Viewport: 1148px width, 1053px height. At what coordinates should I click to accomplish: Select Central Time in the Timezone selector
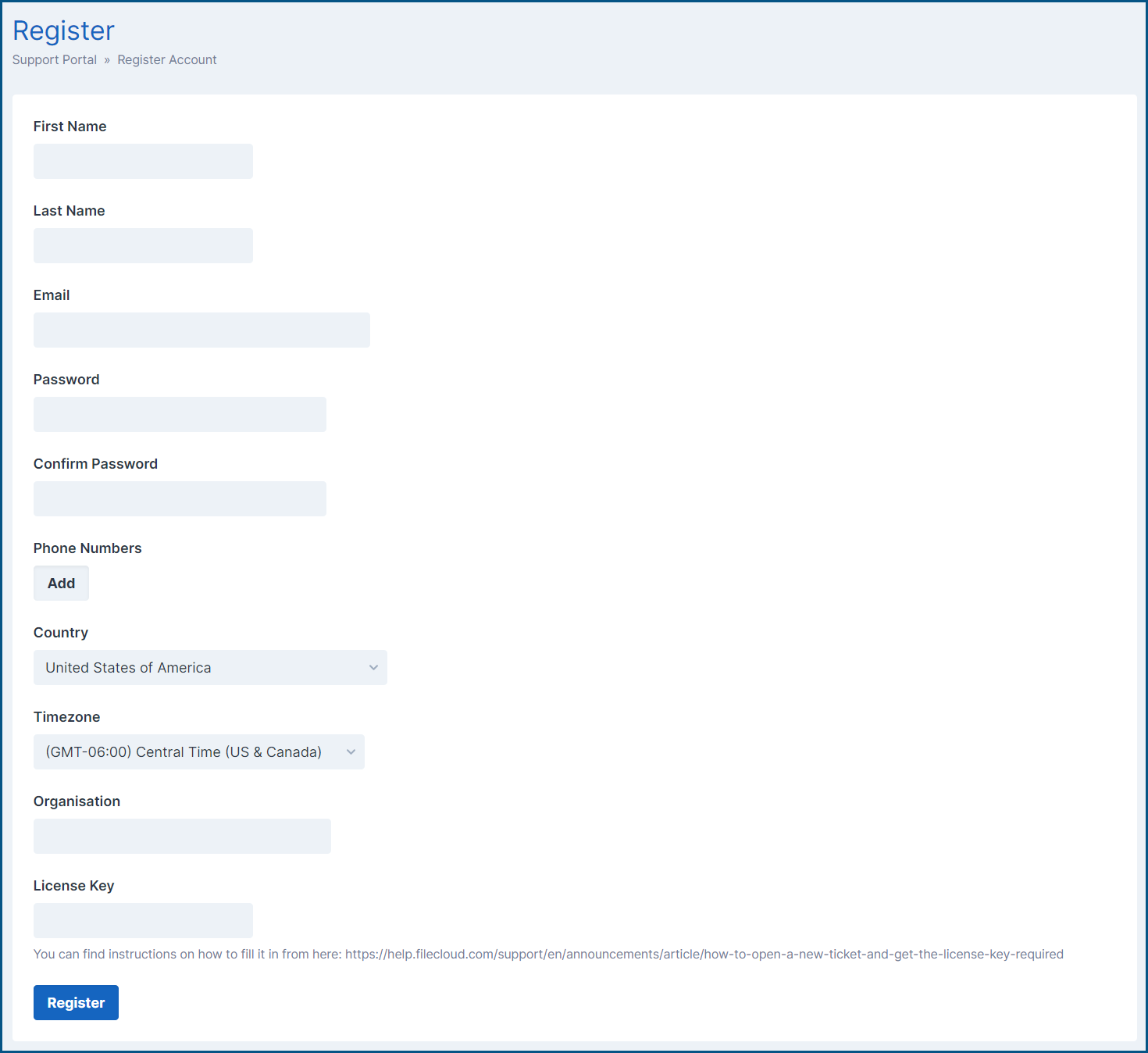pos(198,751)
